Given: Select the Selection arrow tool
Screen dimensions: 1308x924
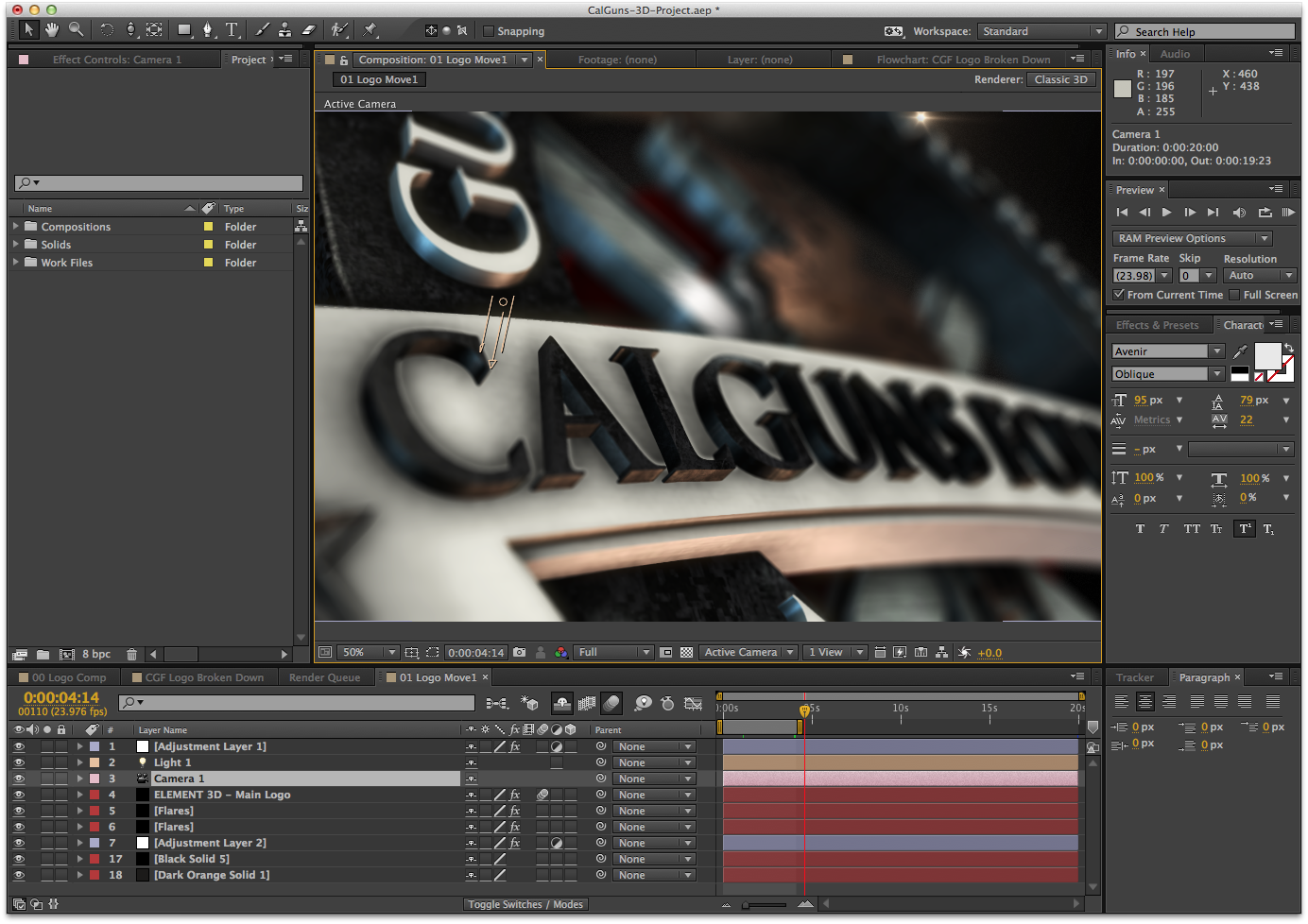Looking at the screenshot, I should [28, 30].
